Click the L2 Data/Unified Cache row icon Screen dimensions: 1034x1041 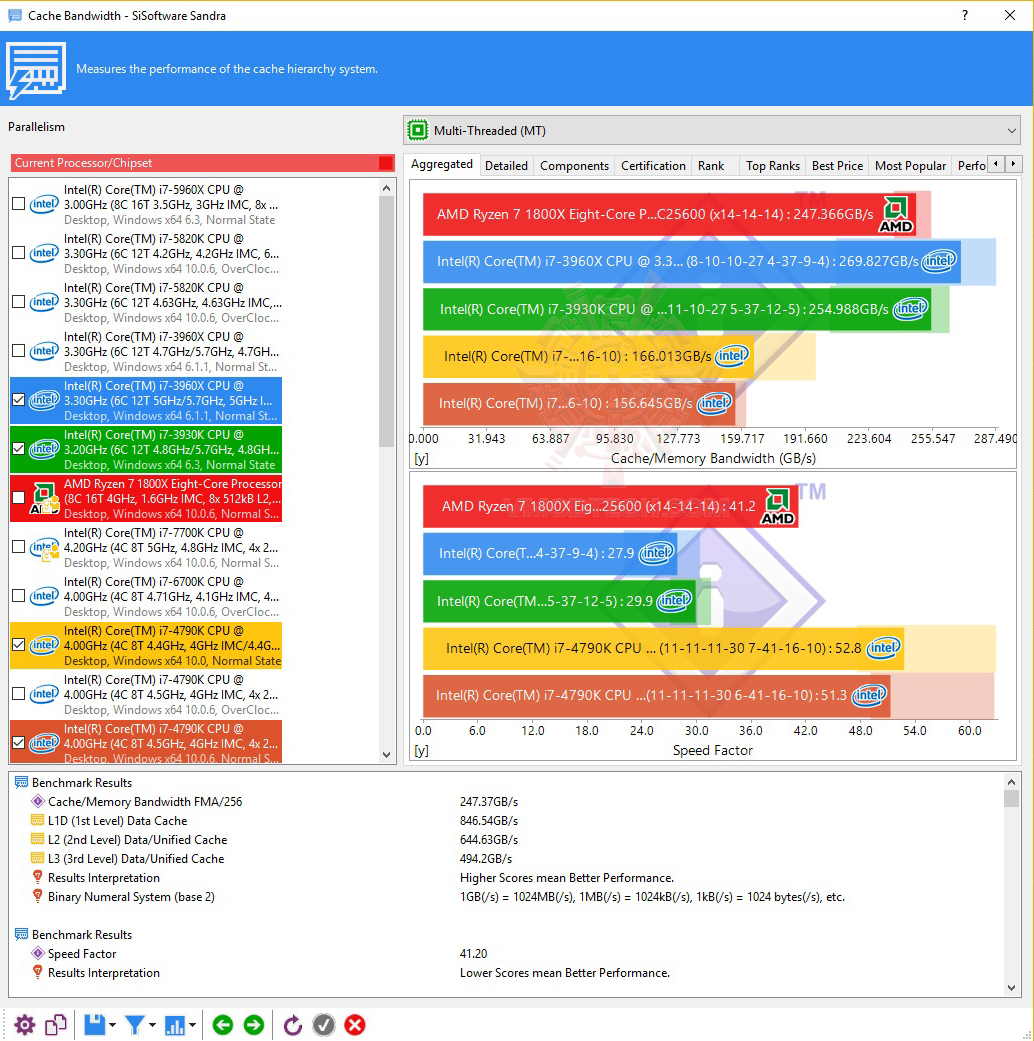tap(38, 839)
